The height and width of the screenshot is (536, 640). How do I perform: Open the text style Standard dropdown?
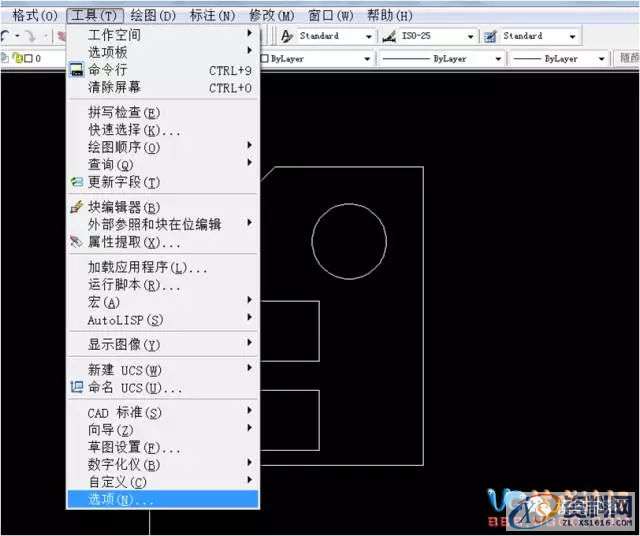pos(336,36)
